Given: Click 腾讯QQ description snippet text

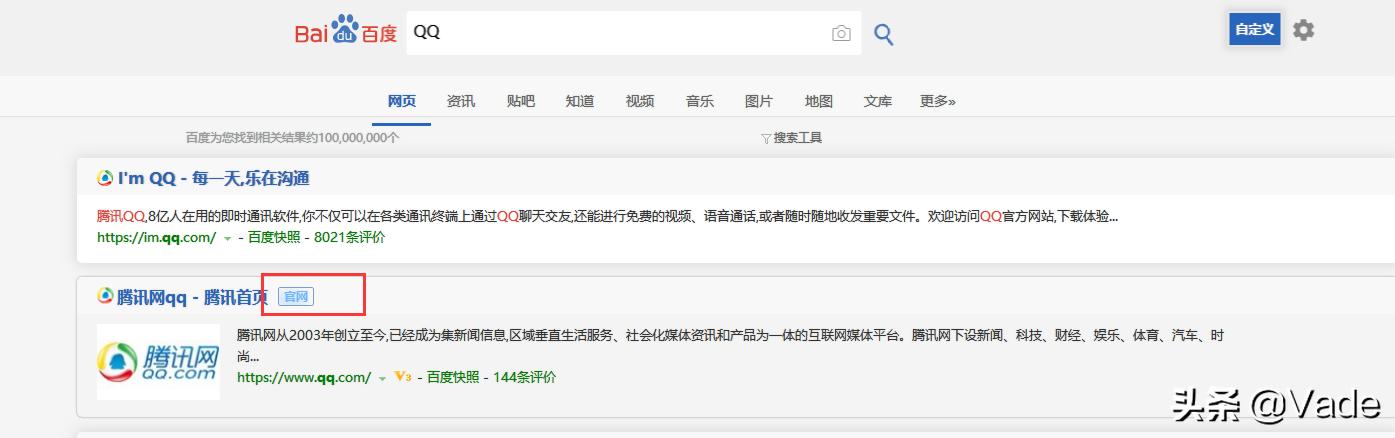Looking at the screenshot, I should click(607, 215).
